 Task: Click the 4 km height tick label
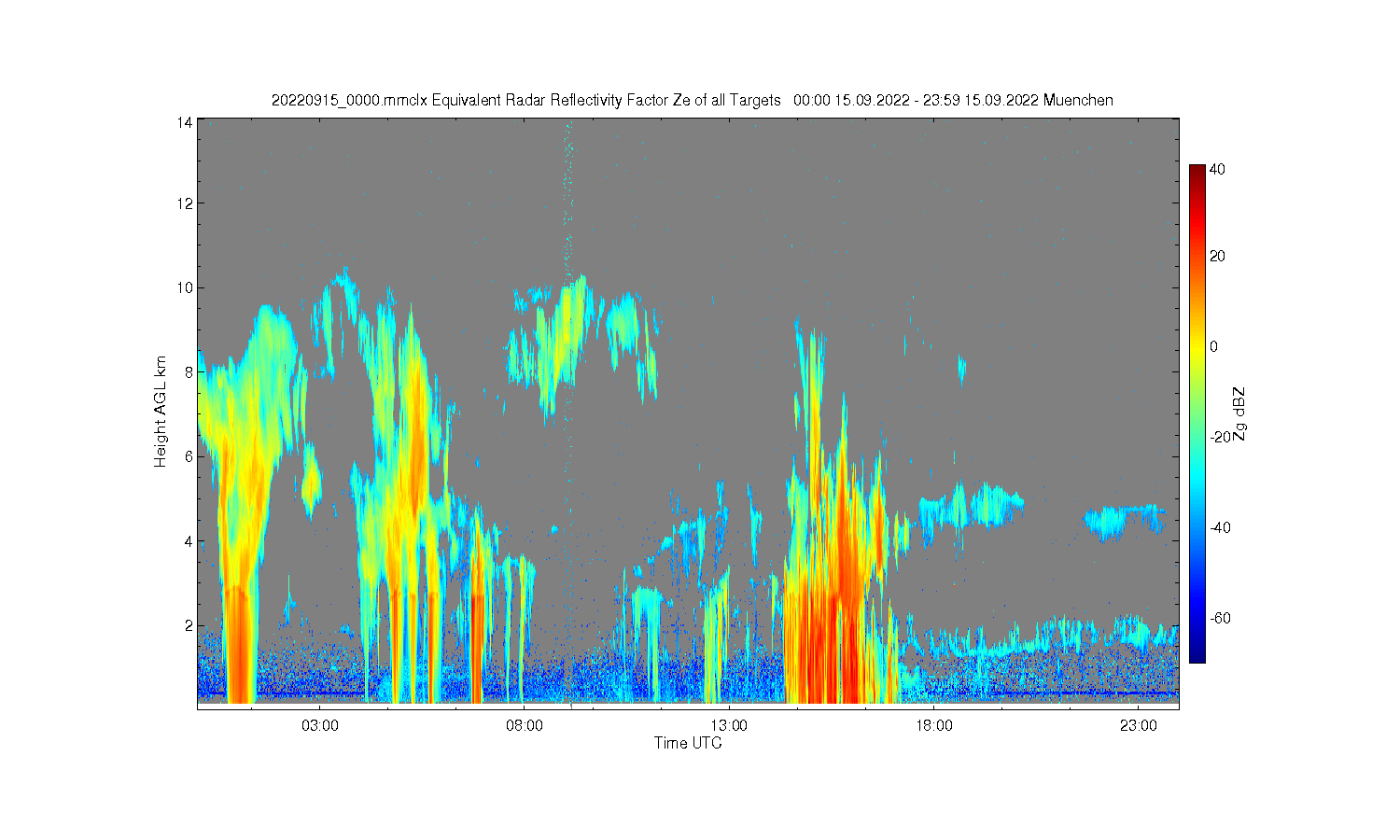click(x=189, y=541)
